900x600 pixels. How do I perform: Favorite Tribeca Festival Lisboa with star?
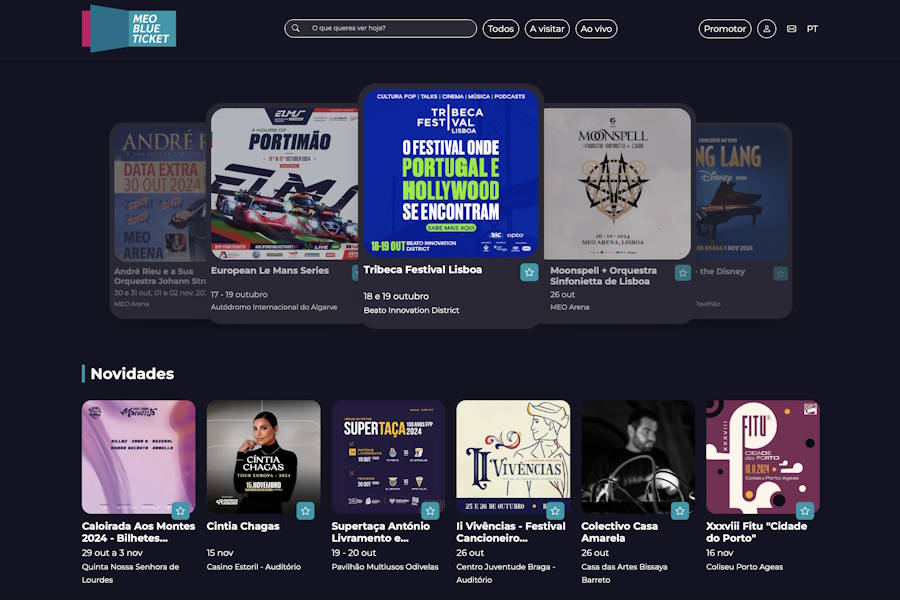(529, 272)
